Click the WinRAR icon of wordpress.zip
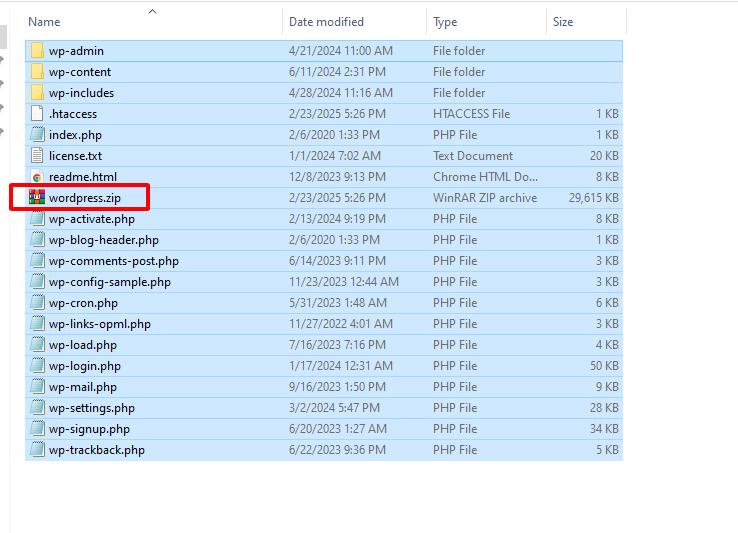Image resolution: width=738 pixels, height=533 pixels. pos(37,198)
